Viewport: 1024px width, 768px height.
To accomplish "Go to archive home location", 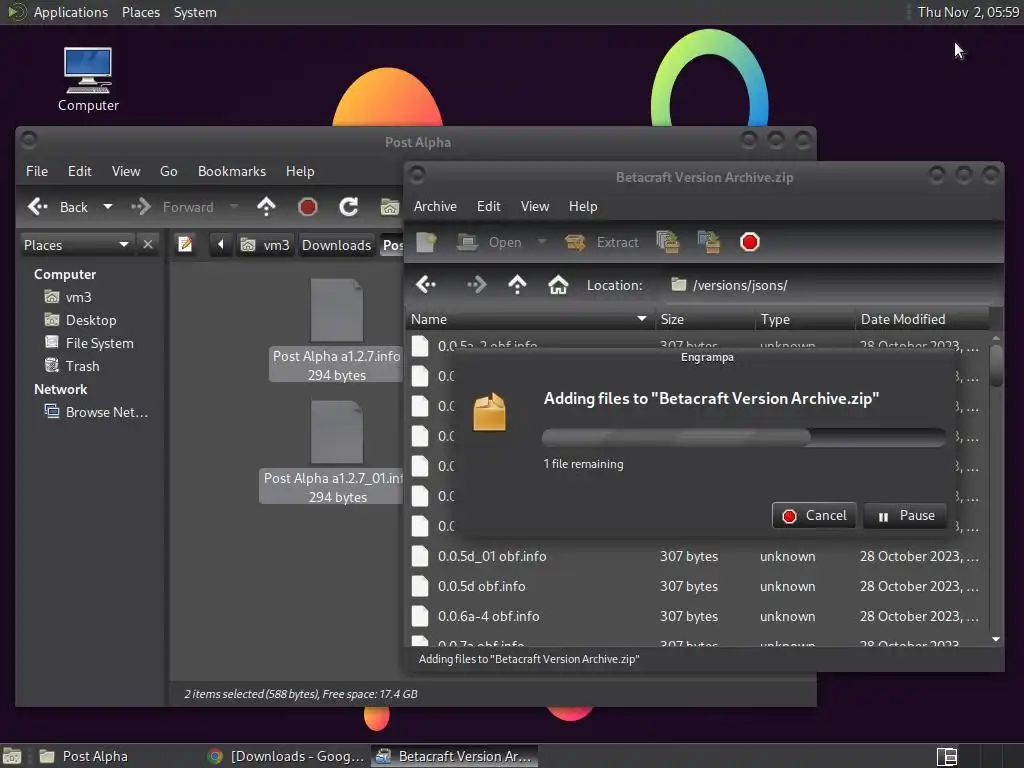I will [x=558, y=285].
